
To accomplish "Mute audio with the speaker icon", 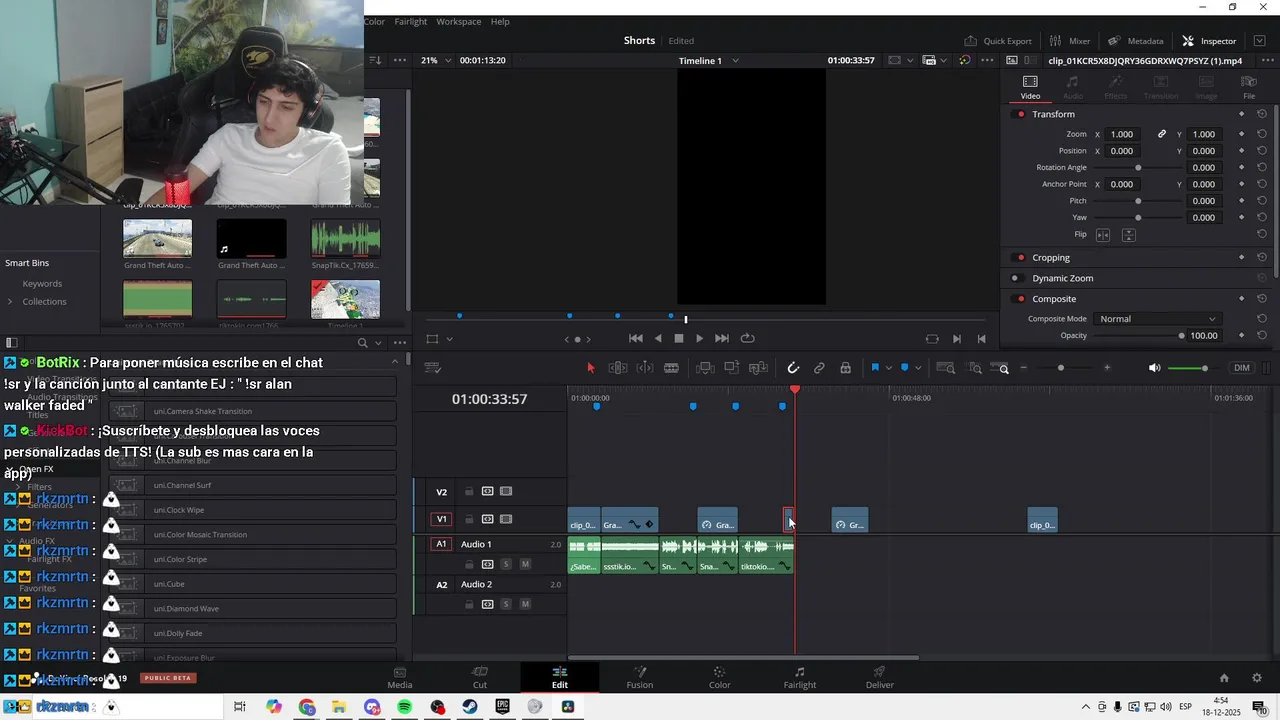I will pyautogui.click(x=1155, y=368).
